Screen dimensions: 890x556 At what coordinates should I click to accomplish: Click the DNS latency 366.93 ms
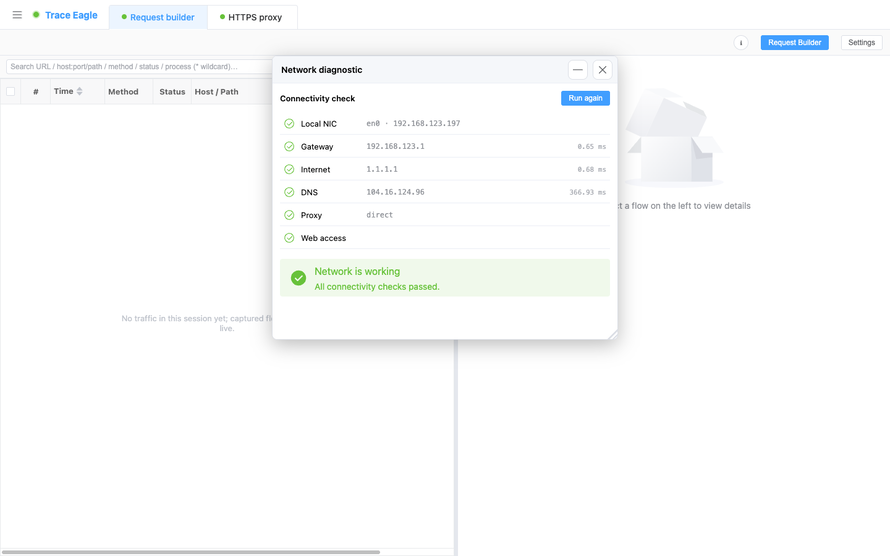pyautogui.click(x=587, y=192)
